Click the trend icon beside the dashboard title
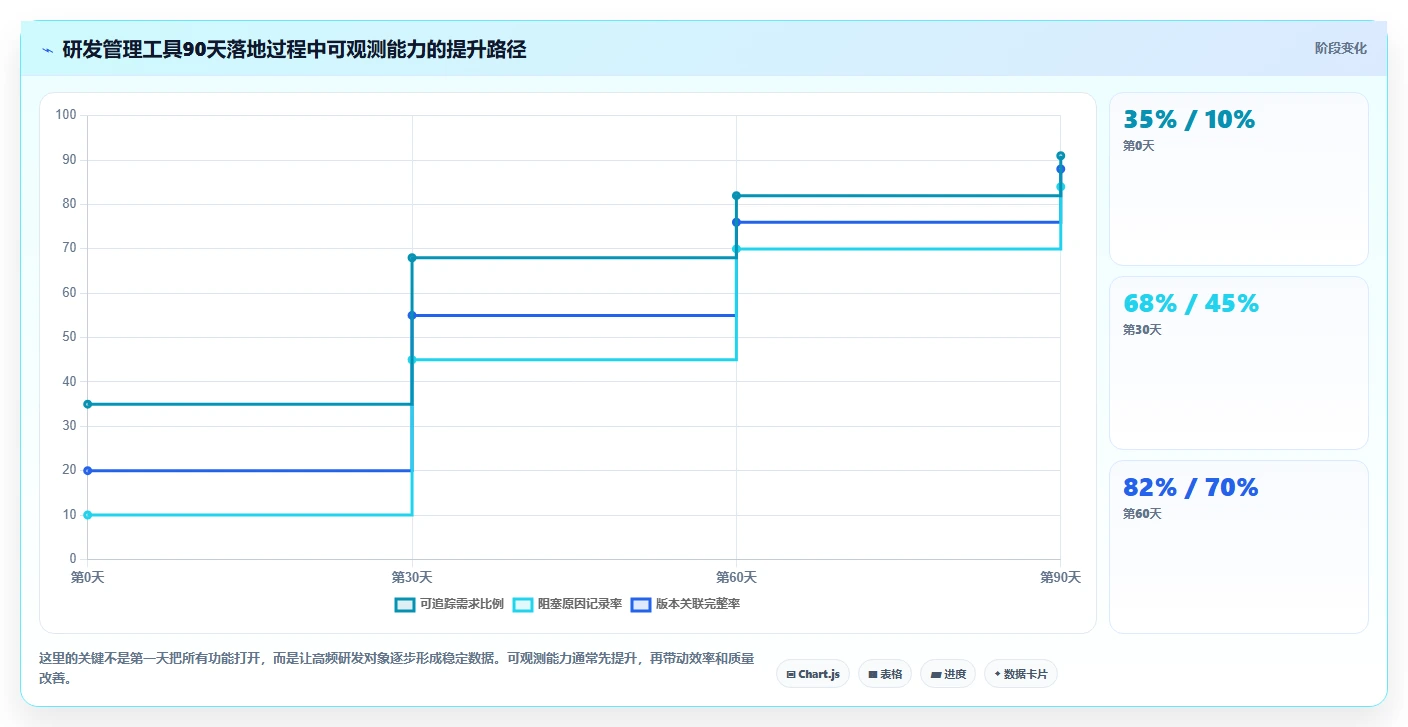1408x727 pixels. point(47,50)
